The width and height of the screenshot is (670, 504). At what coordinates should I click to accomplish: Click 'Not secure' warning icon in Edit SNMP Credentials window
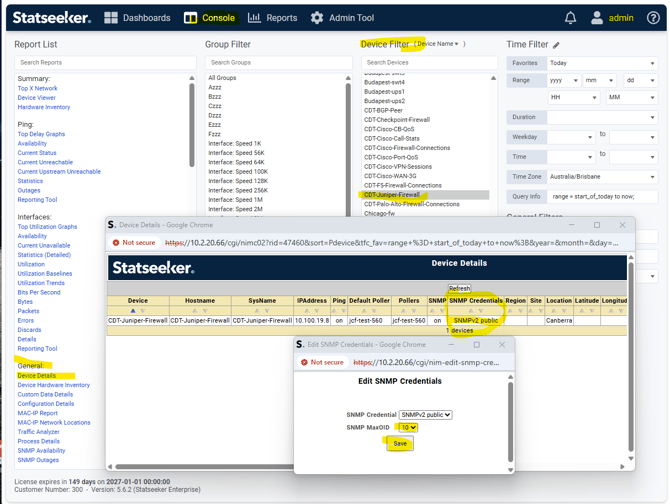tap(304, 362)
